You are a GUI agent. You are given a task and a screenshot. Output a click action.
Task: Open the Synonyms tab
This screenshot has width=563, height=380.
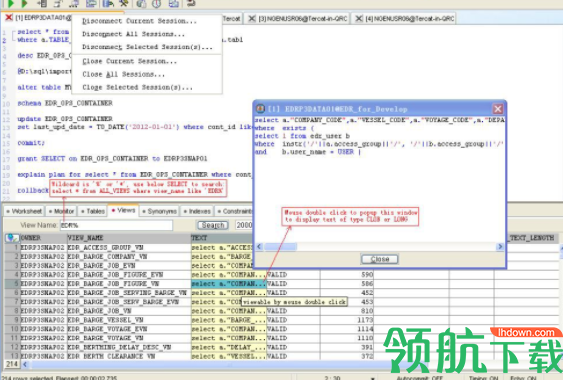(159, 211)
